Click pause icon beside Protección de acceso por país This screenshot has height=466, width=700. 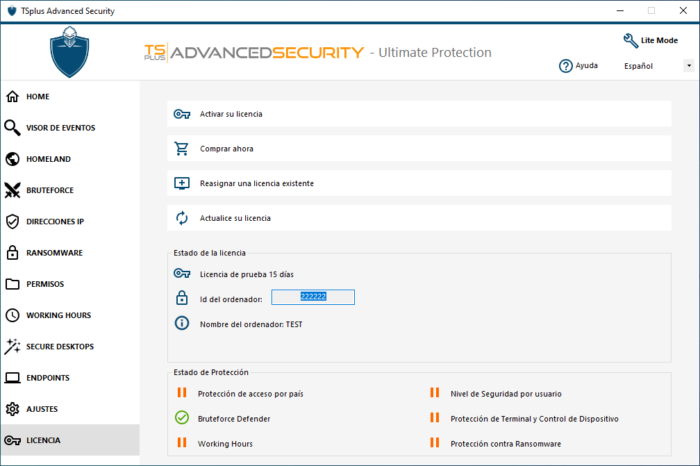pyautogui.click(x=182, y=392)
